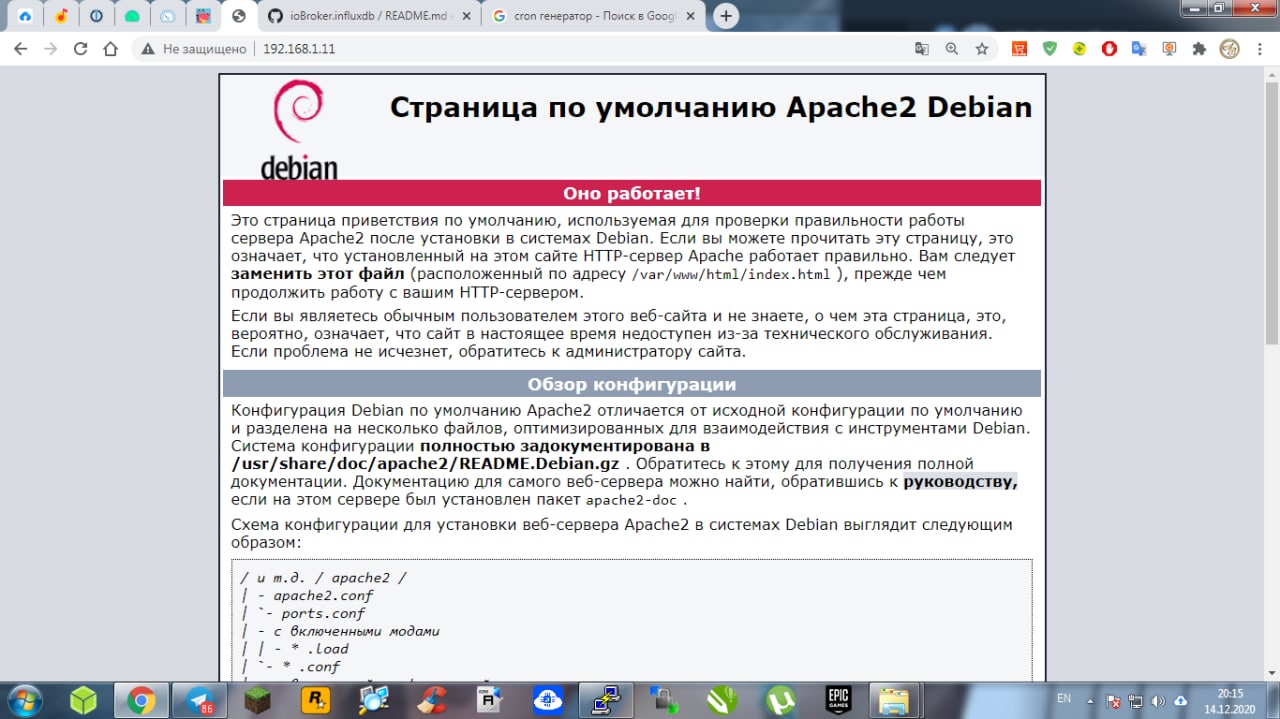Click the '/var/www/html/index.html' path text
The image size is (1280, 719).
731,274
